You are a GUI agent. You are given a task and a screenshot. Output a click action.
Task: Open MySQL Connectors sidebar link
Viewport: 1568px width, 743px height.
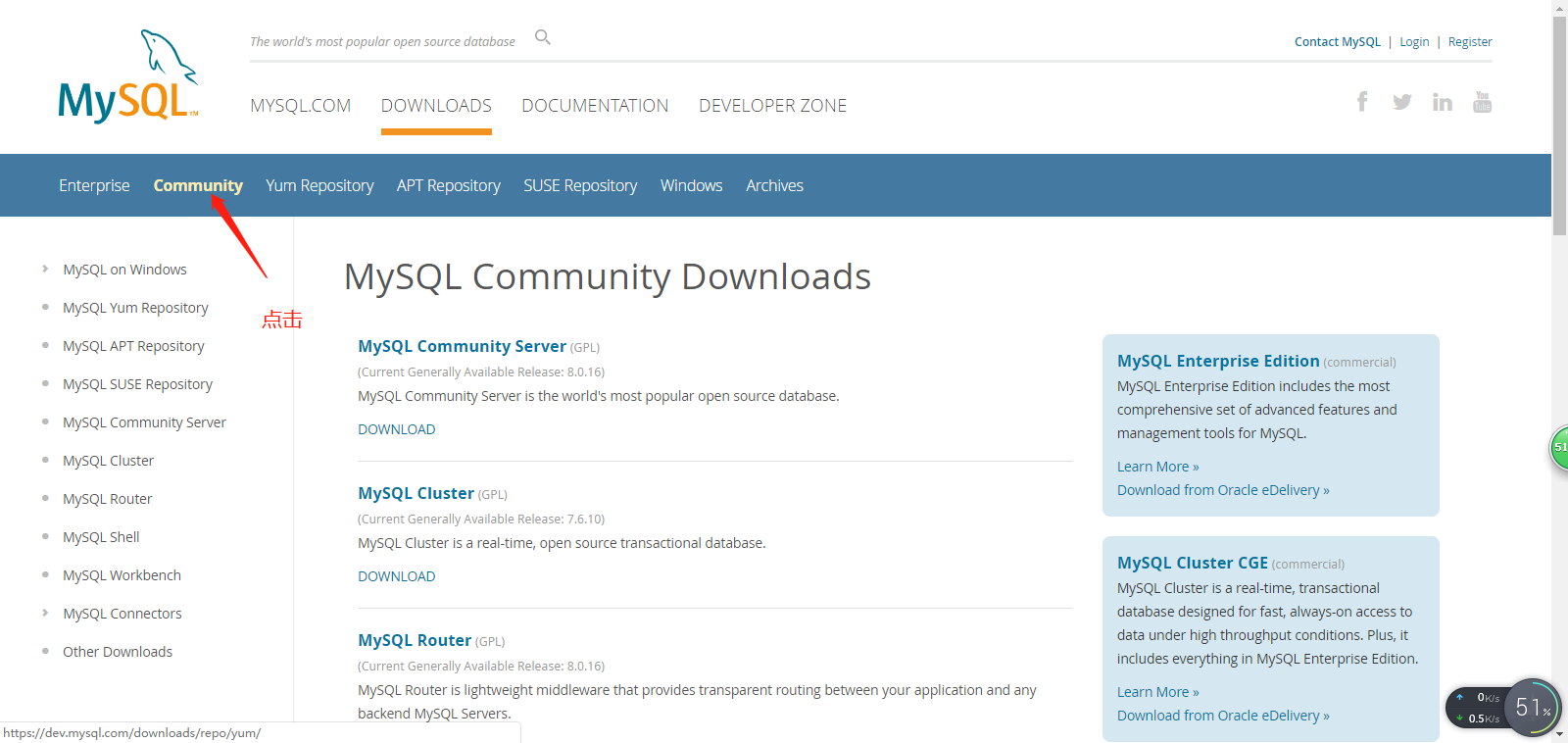(122, 614)
